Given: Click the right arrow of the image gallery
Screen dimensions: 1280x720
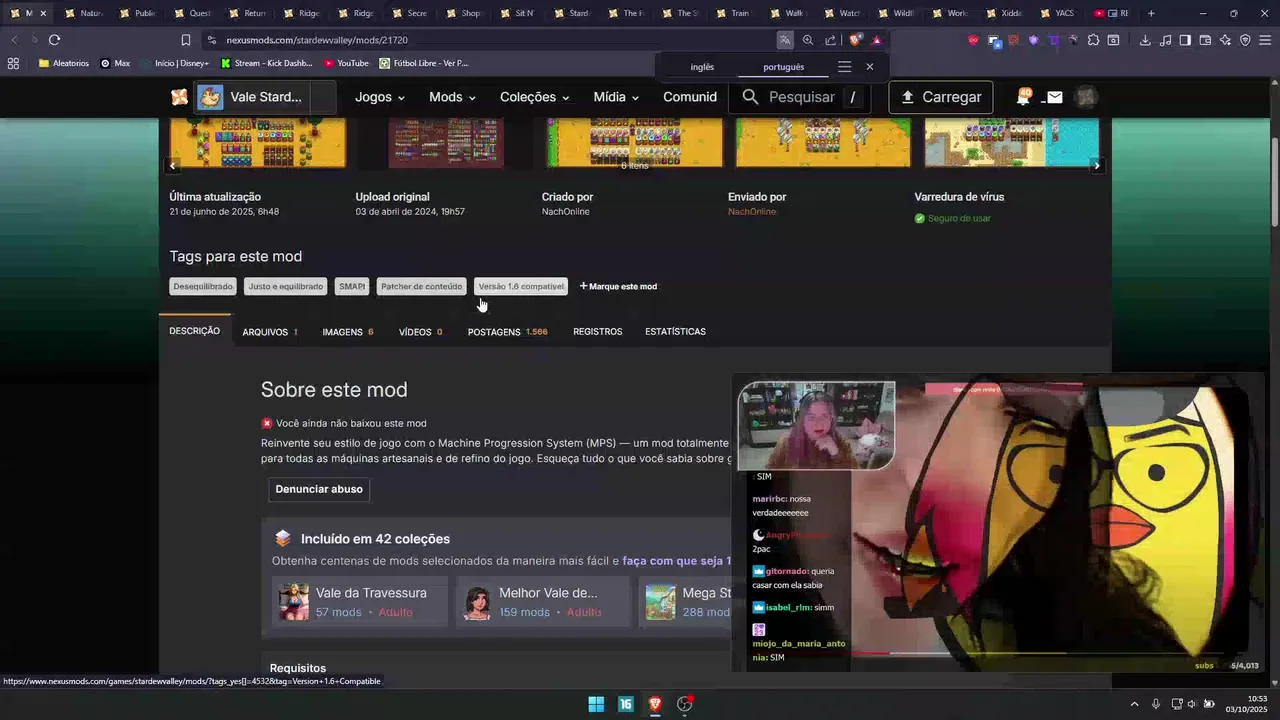Looking at the screenshot, I should [x=1097, y=166].
